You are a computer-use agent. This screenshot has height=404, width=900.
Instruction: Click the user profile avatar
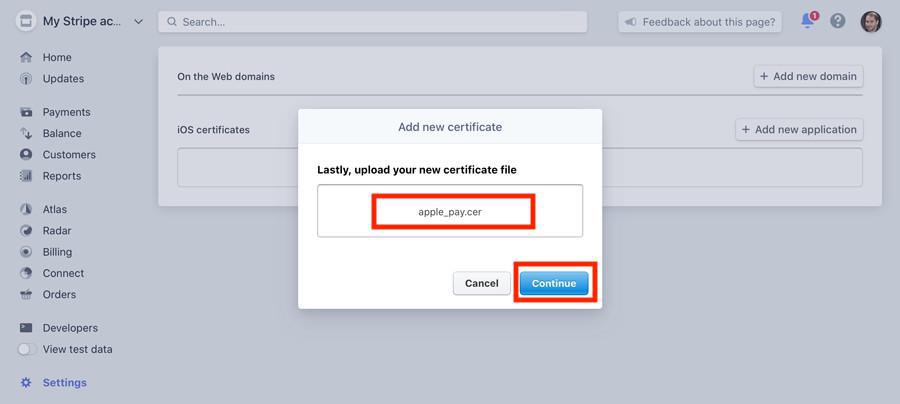click(x=871, y=21)
